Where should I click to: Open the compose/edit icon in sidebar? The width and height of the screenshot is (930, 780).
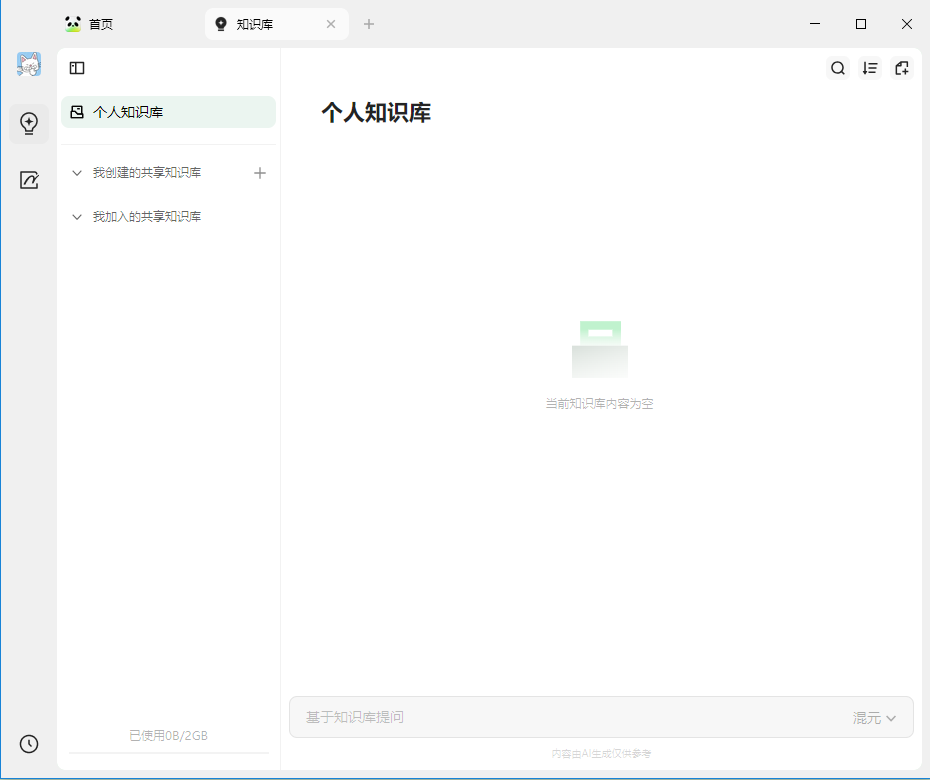click(x=28, y=180)
